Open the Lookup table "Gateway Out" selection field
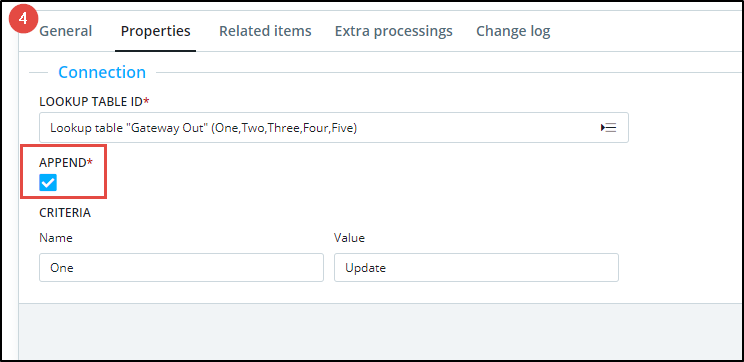The width and height of the screenshot is (744, 362). pyautogui.click(x=334, y=128)
